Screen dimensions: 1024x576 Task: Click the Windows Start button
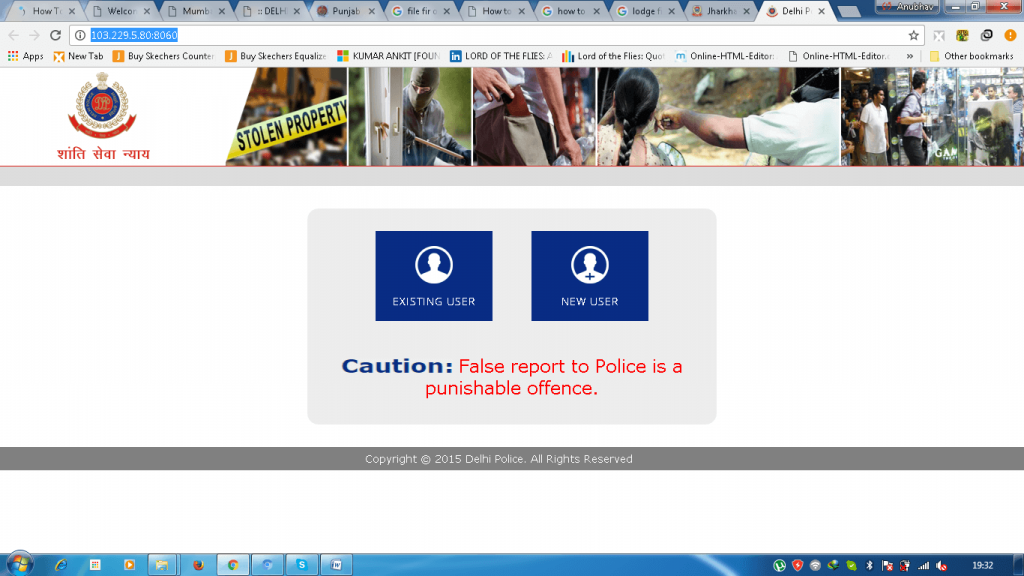pyautogui.click(x=19, y=564)
